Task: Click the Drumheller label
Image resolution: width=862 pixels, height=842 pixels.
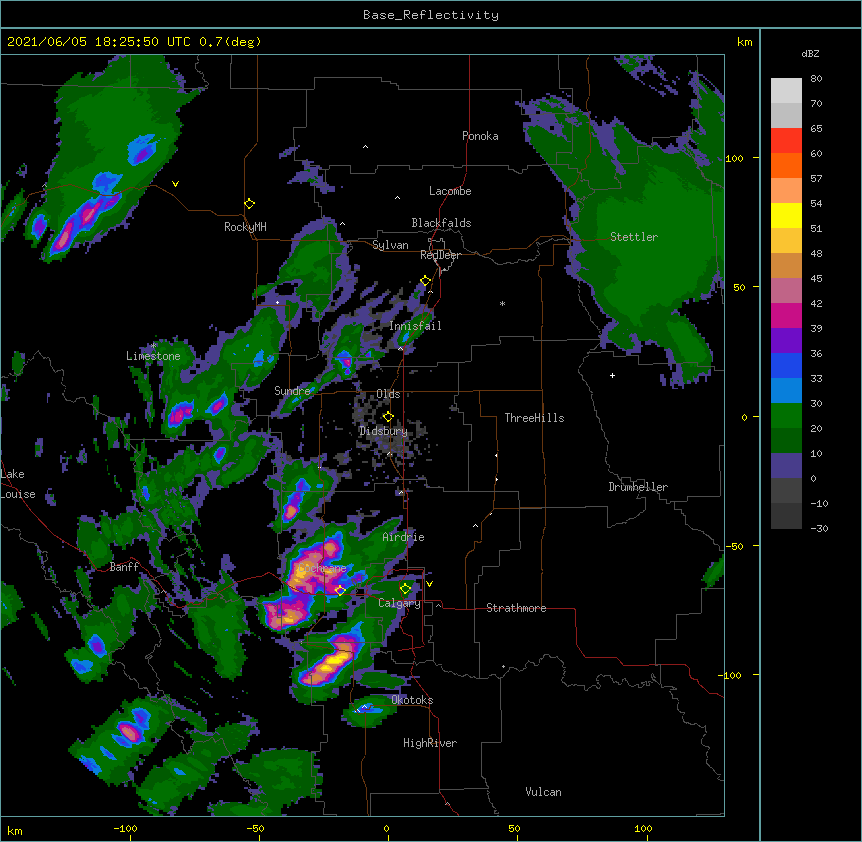Action: point(638,487)
